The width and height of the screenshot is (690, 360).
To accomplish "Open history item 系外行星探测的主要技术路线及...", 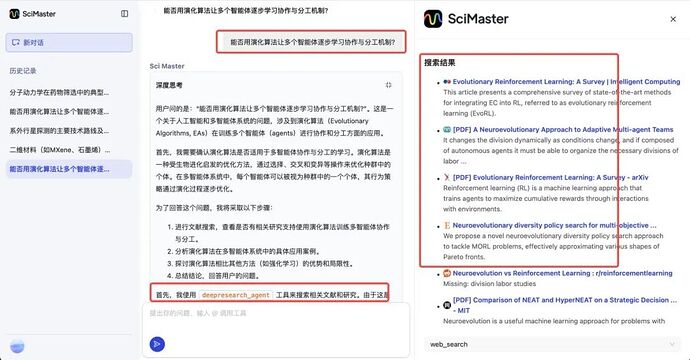I will click(59, 131).
